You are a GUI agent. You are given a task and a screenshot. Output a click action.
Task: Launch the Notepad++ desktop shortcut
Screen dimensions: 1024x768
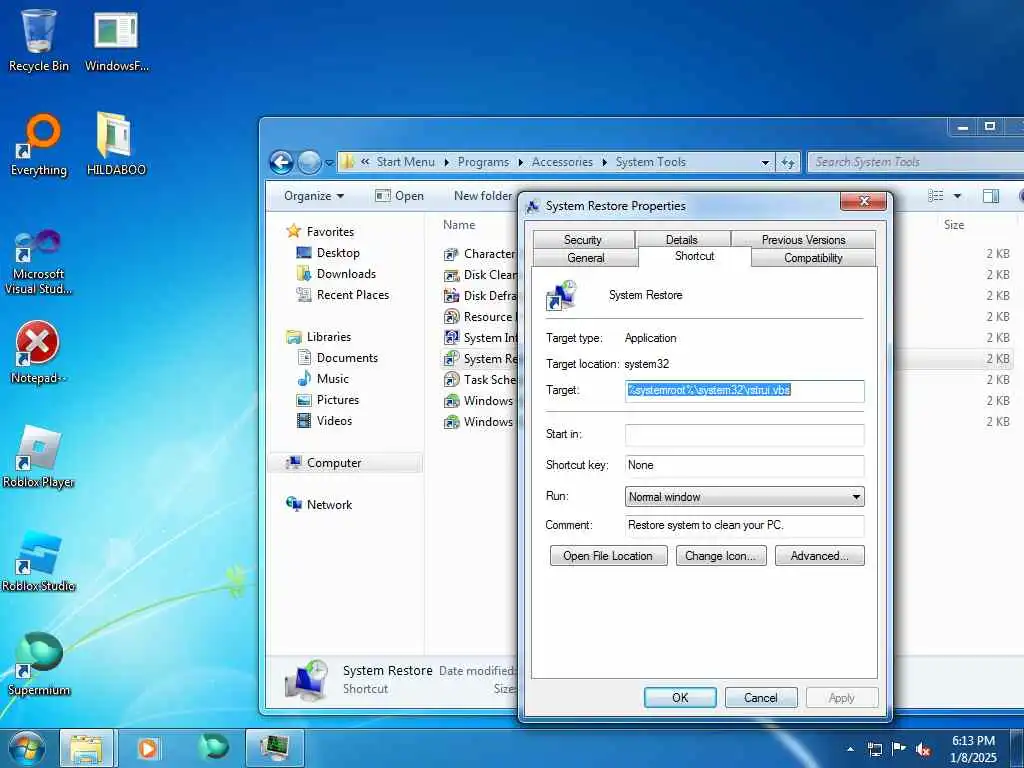click(39, 353)
